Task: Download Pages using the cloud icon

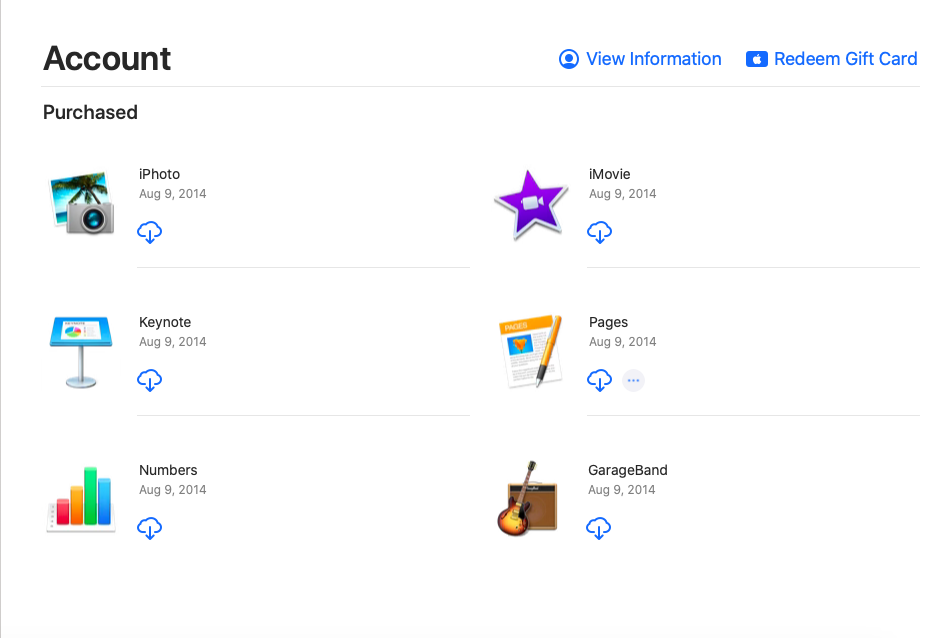Action: tap(599, 380)
